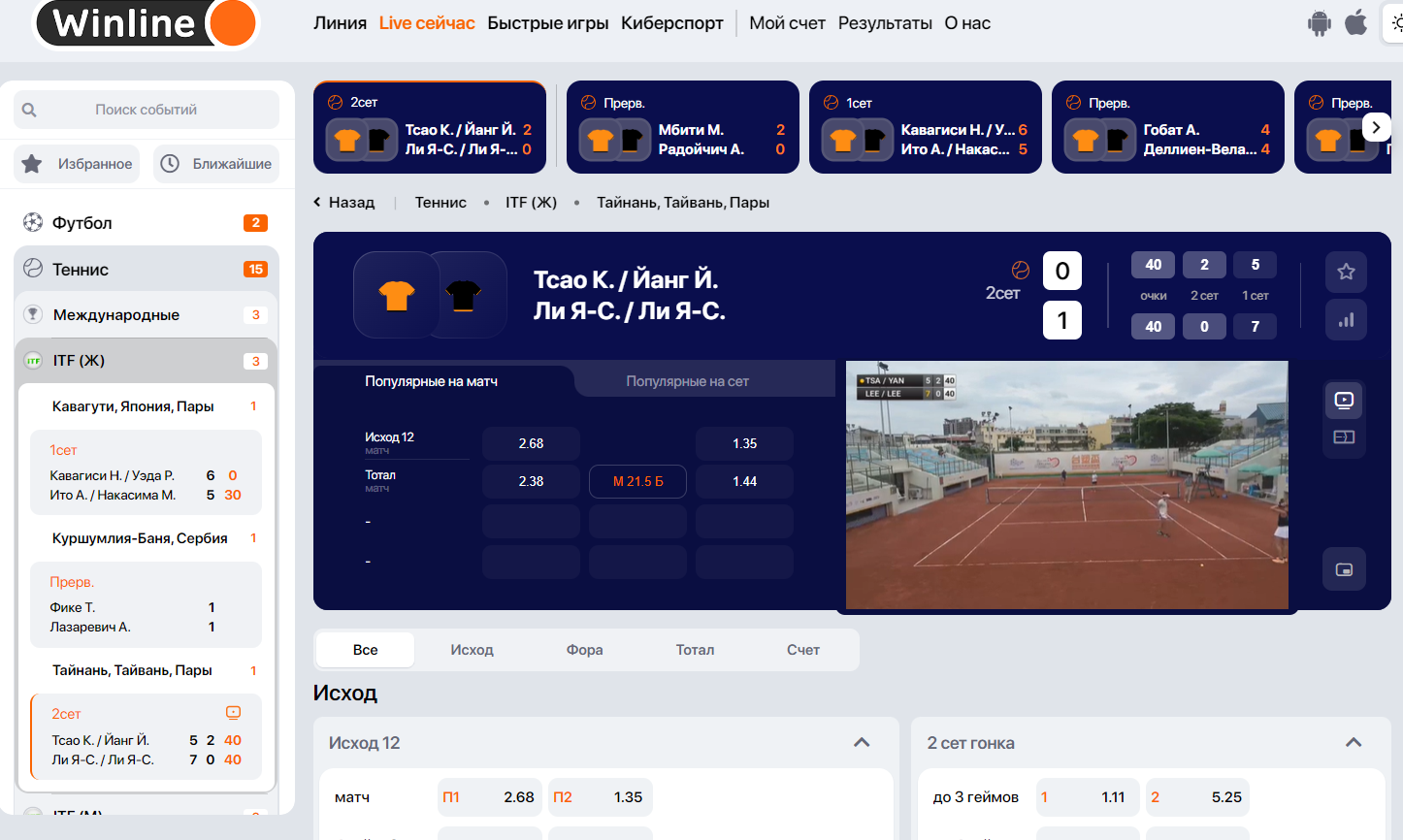
Task: Toggle the Избранное favorites filter
Action: pyautogui.click(x=78, y=164)
